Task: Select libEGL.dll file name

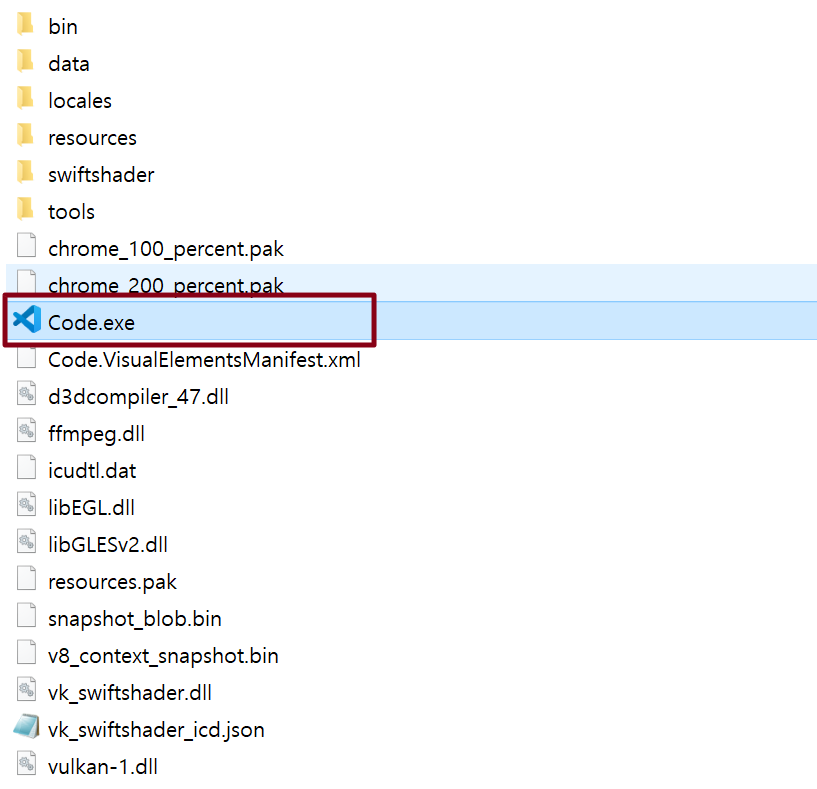Action: coord(91,508)
